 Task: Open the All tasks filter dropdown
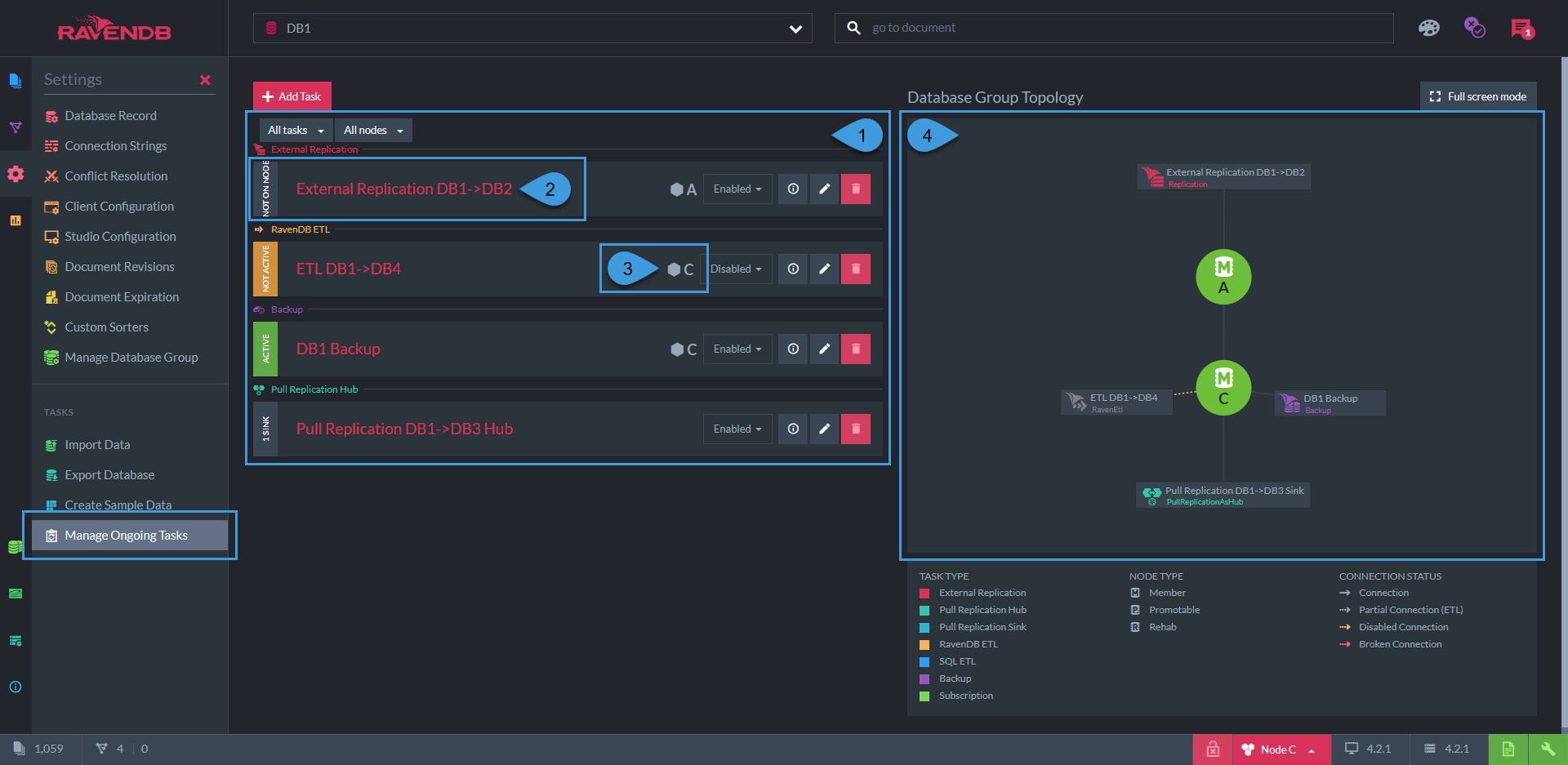point(296,130)
